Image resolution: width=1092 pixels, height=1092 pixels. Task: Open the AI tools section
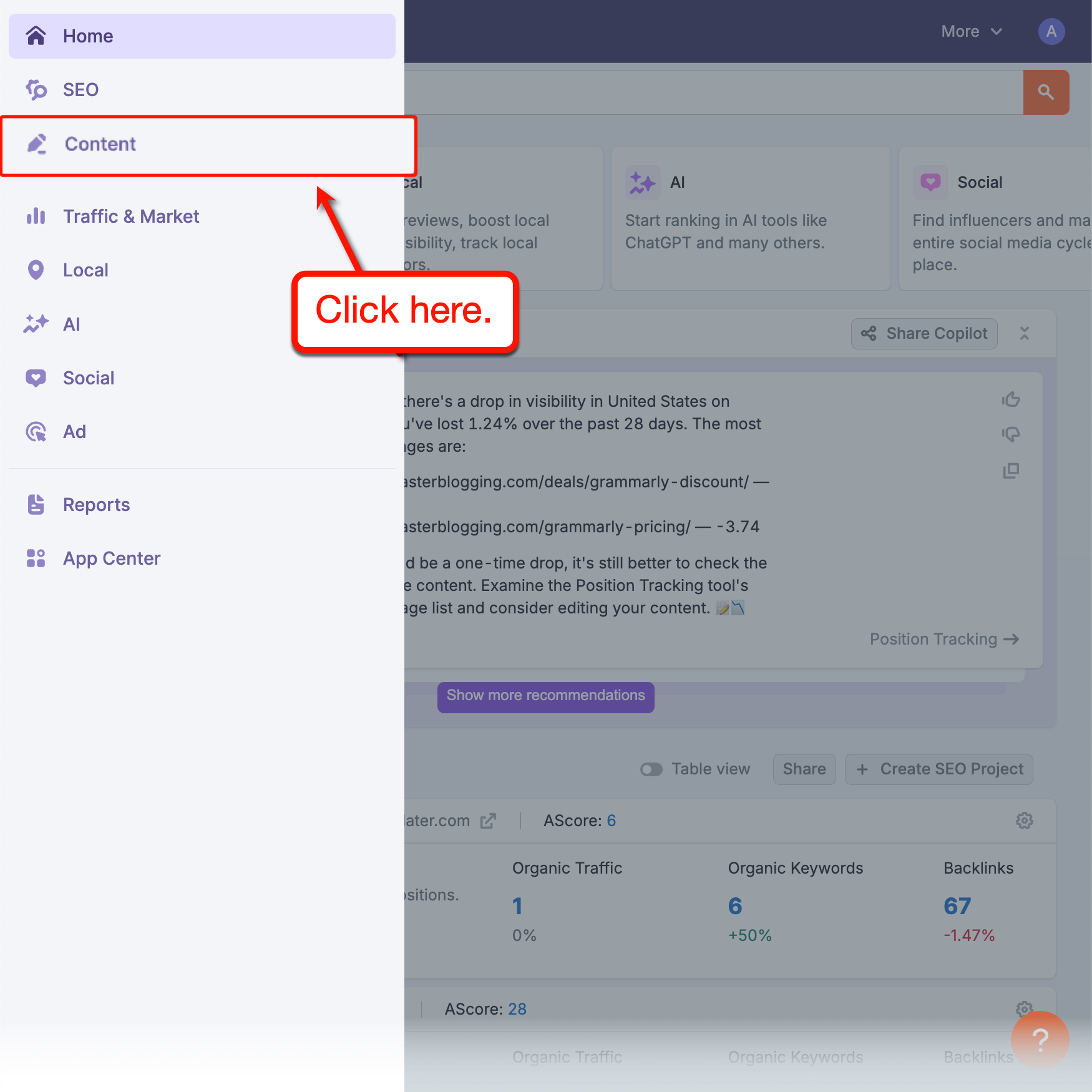pyautogui.click(x=36, y=324)
